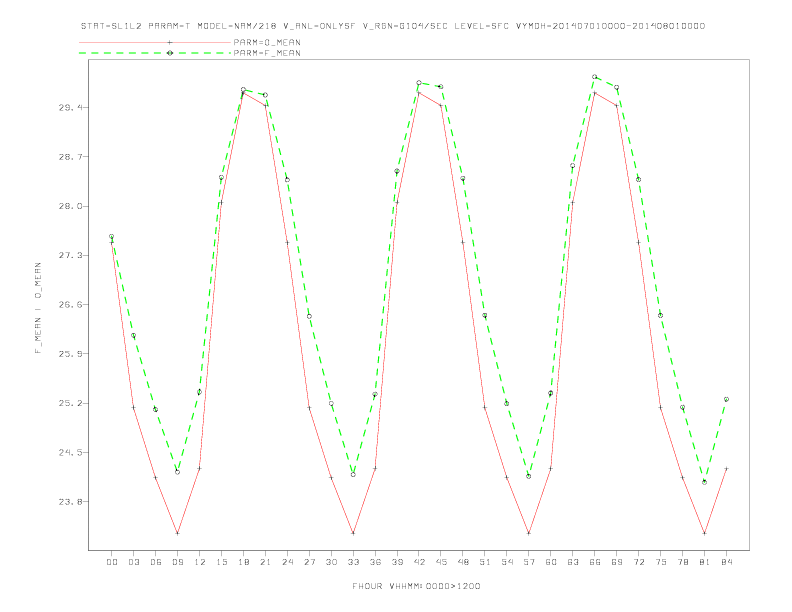Click x-axis tick label 36
This screenshot has height=612, width=792.
click(375, 562)
